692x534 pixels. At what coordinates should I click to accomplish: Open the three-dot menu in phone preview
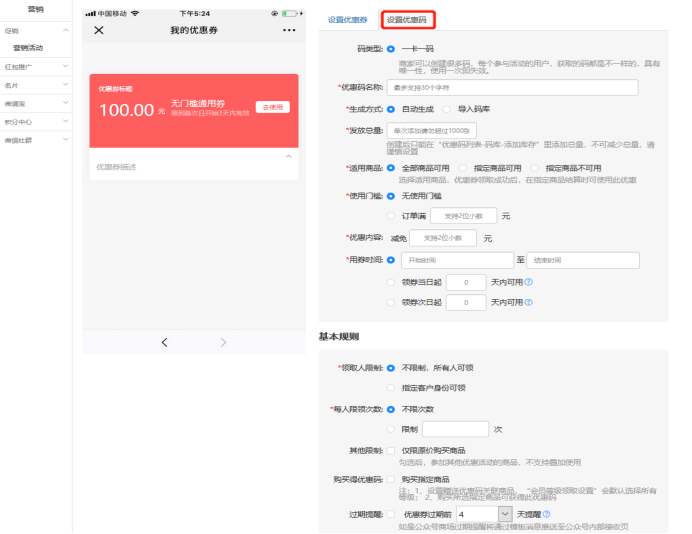click(x=289, y=30)
